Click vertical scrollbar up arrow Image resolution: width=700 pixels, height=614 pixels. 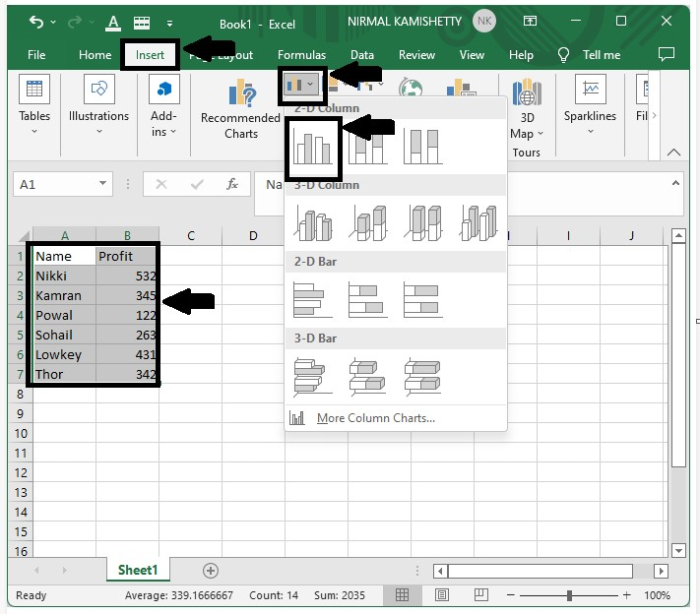click(679, 236)
